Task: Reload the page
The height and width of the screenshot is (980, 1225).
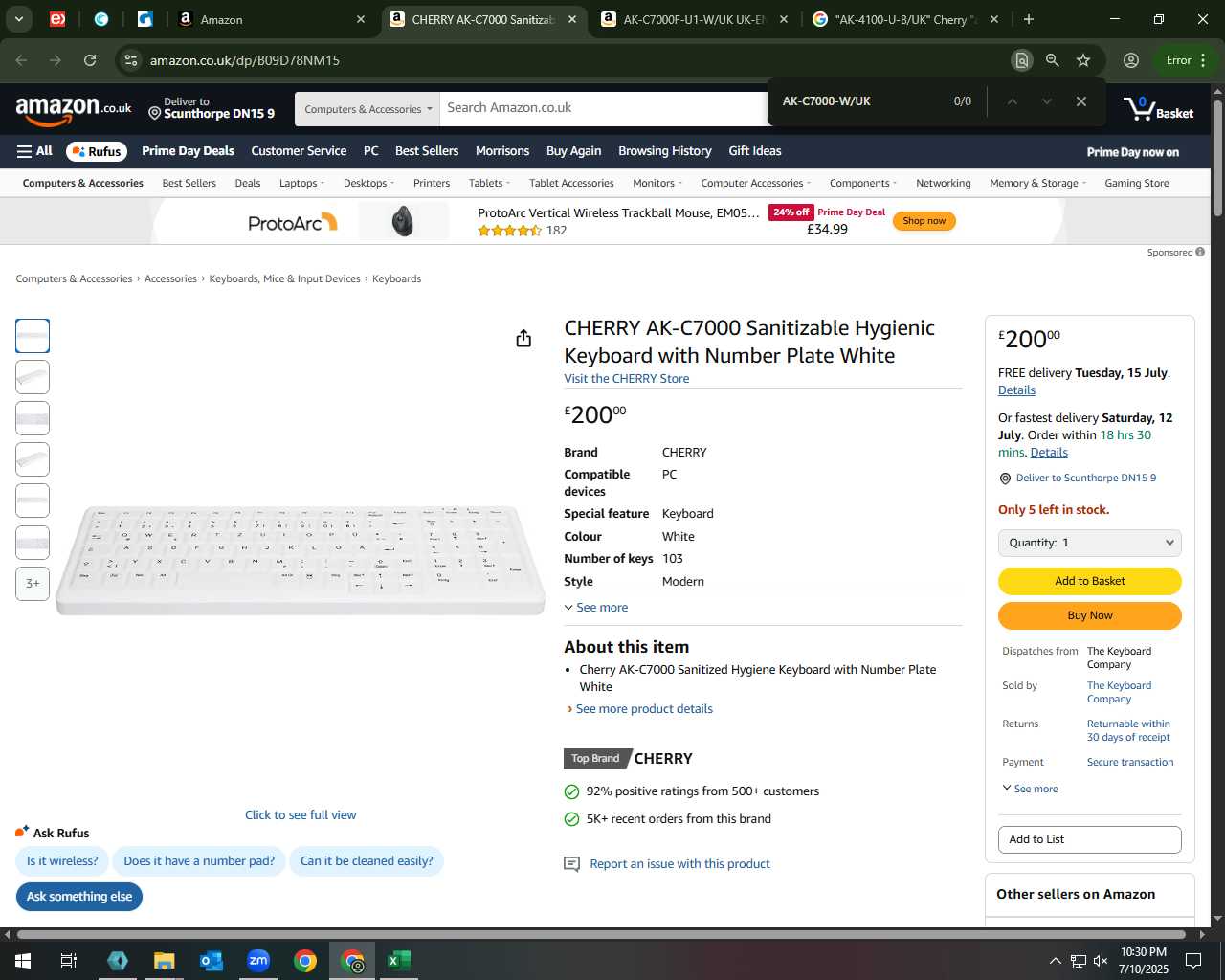Action: point(90,60)
